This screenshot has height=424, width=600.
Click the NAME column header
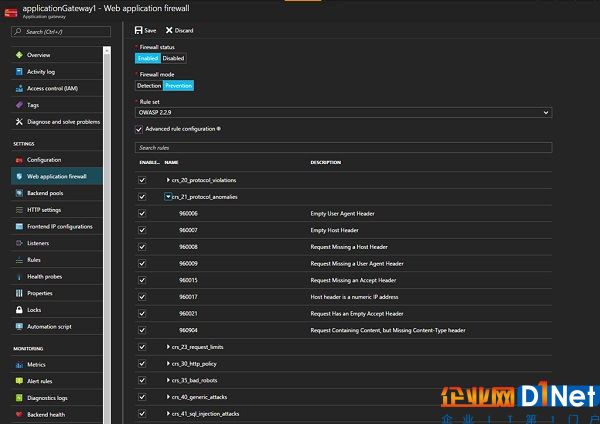click(171, 163)
